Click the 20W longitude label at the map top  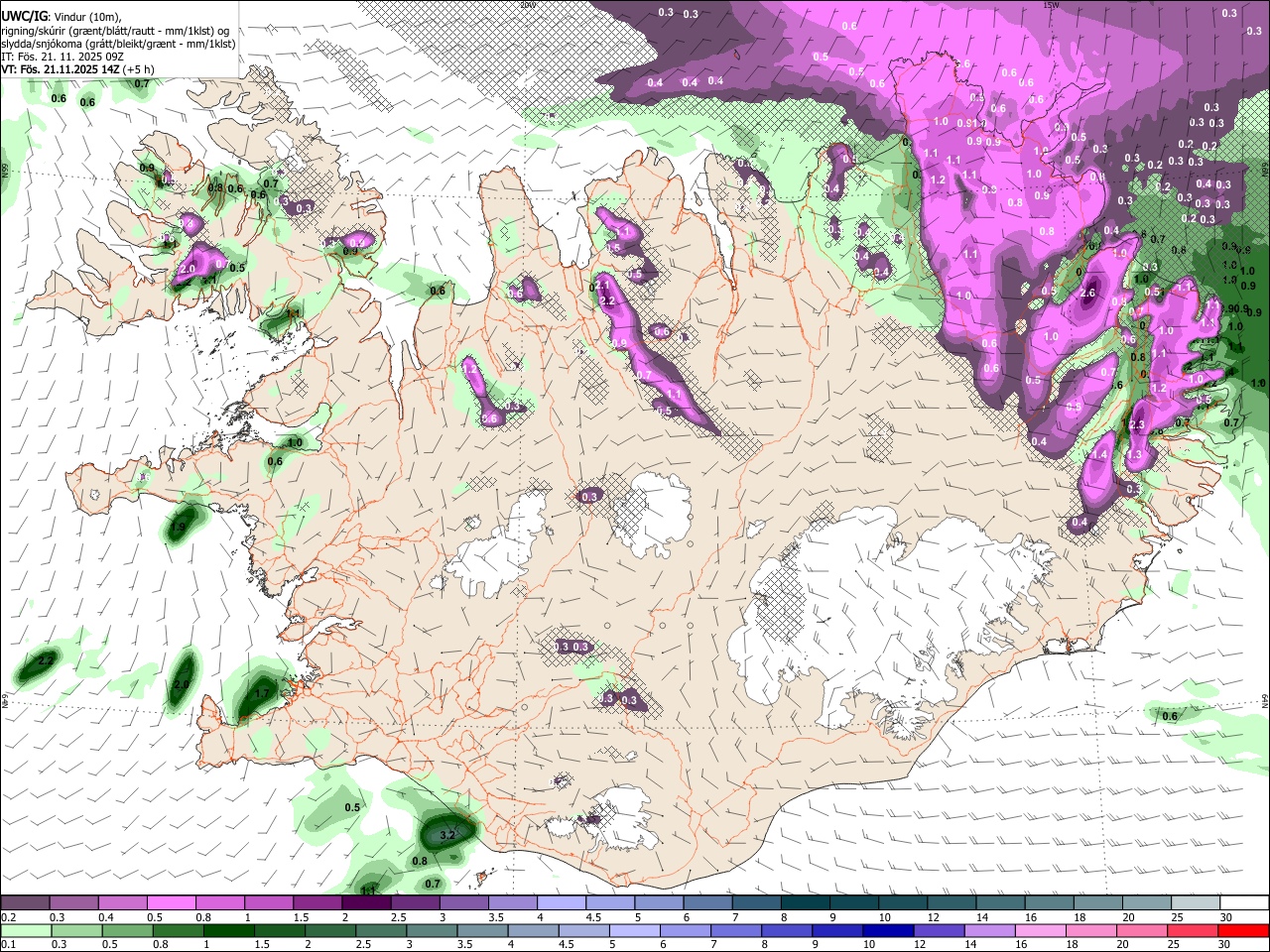tap(527, 5)
